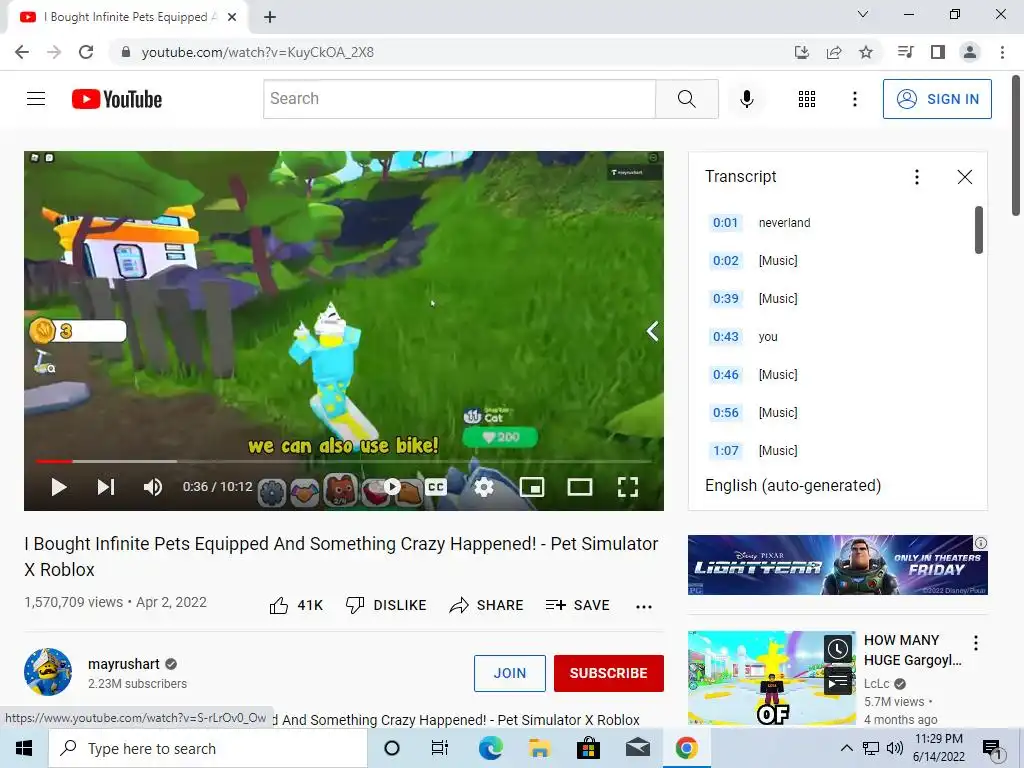
Task: Toggle Chrome side panel
Action: click(938, 52)
